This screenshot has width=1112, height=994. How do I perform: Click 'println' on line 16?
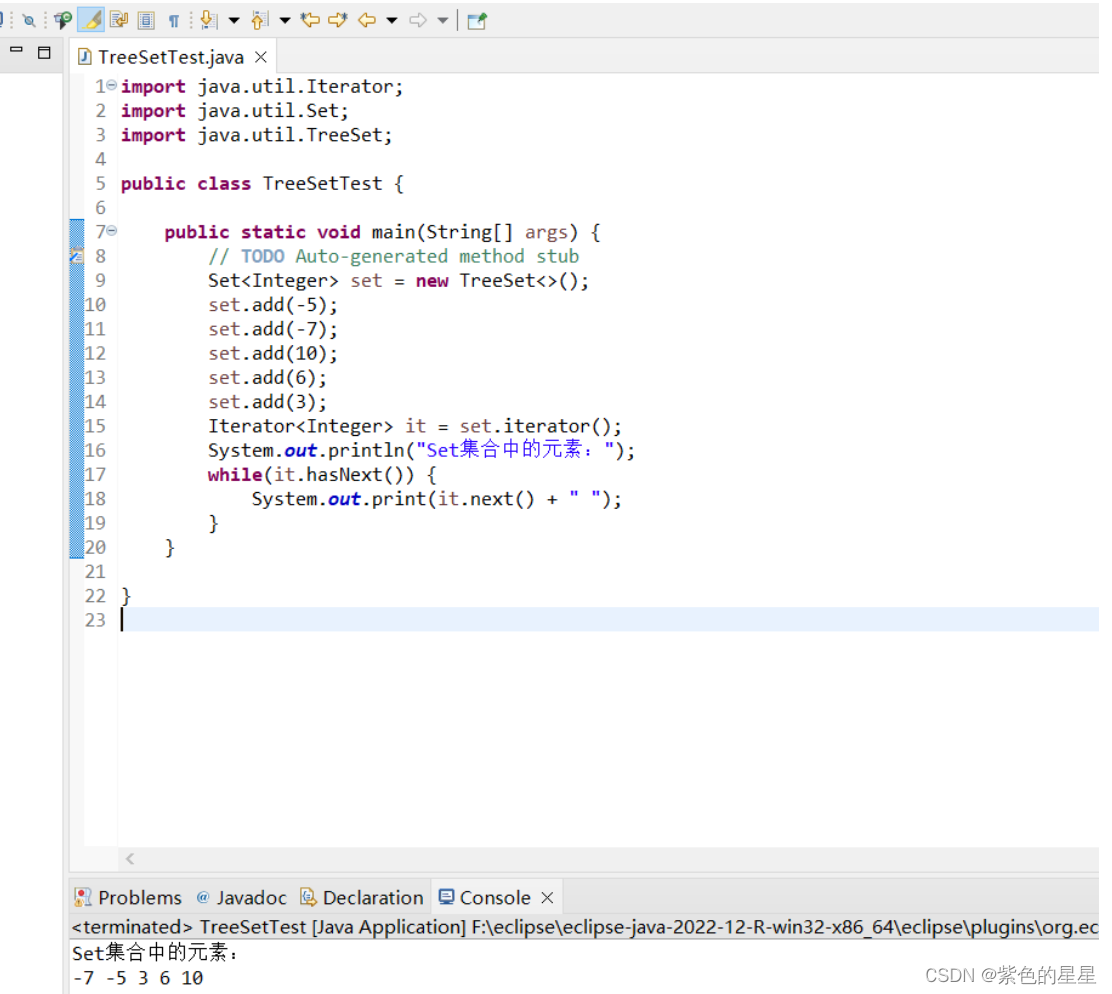tap(366, 450)
